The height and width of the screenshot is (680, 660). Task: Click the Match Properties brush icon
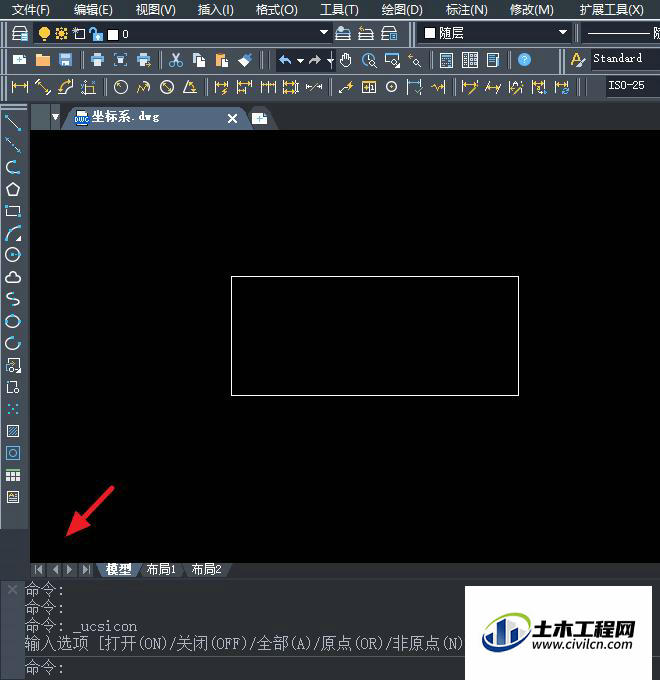(245, 60)
